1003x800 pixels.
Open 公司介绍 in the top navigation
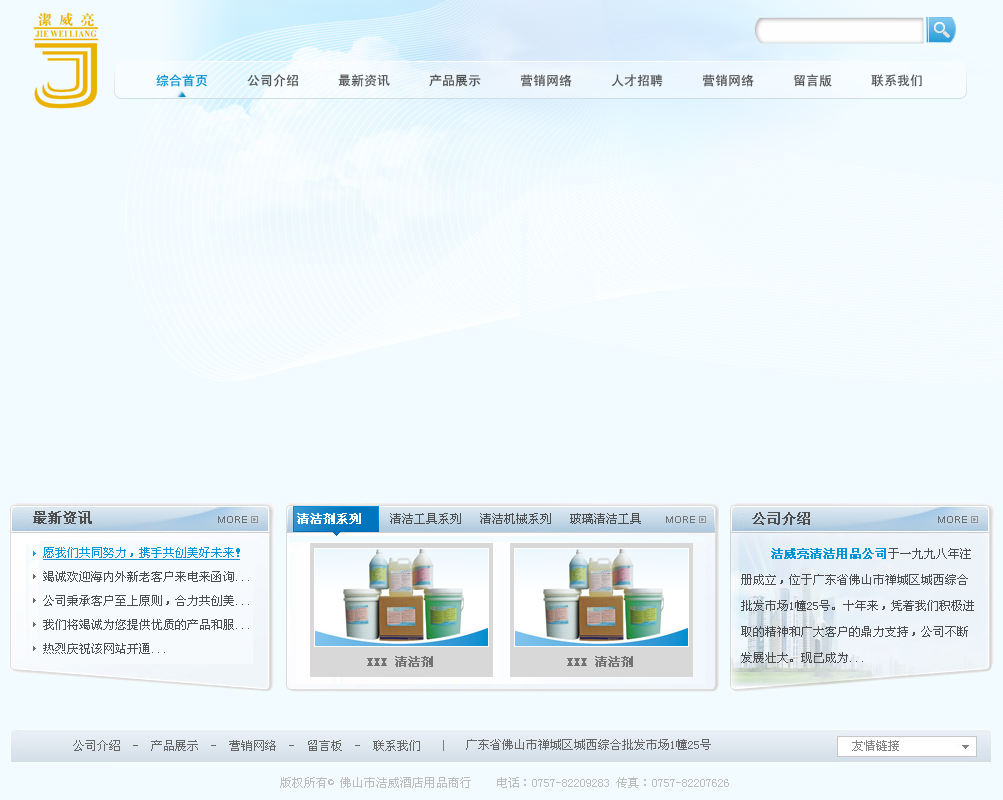(x=273, y=81)
